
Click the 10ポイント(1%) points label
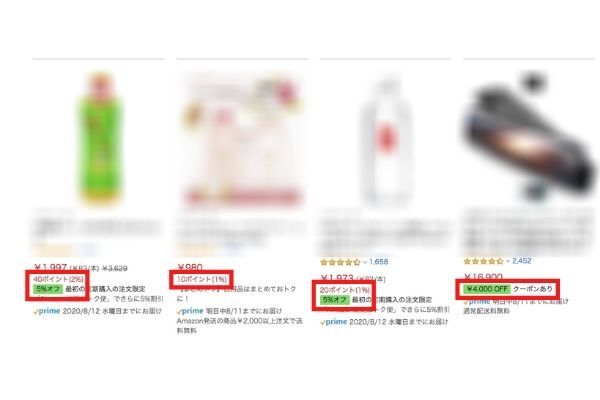click(202, 279)
